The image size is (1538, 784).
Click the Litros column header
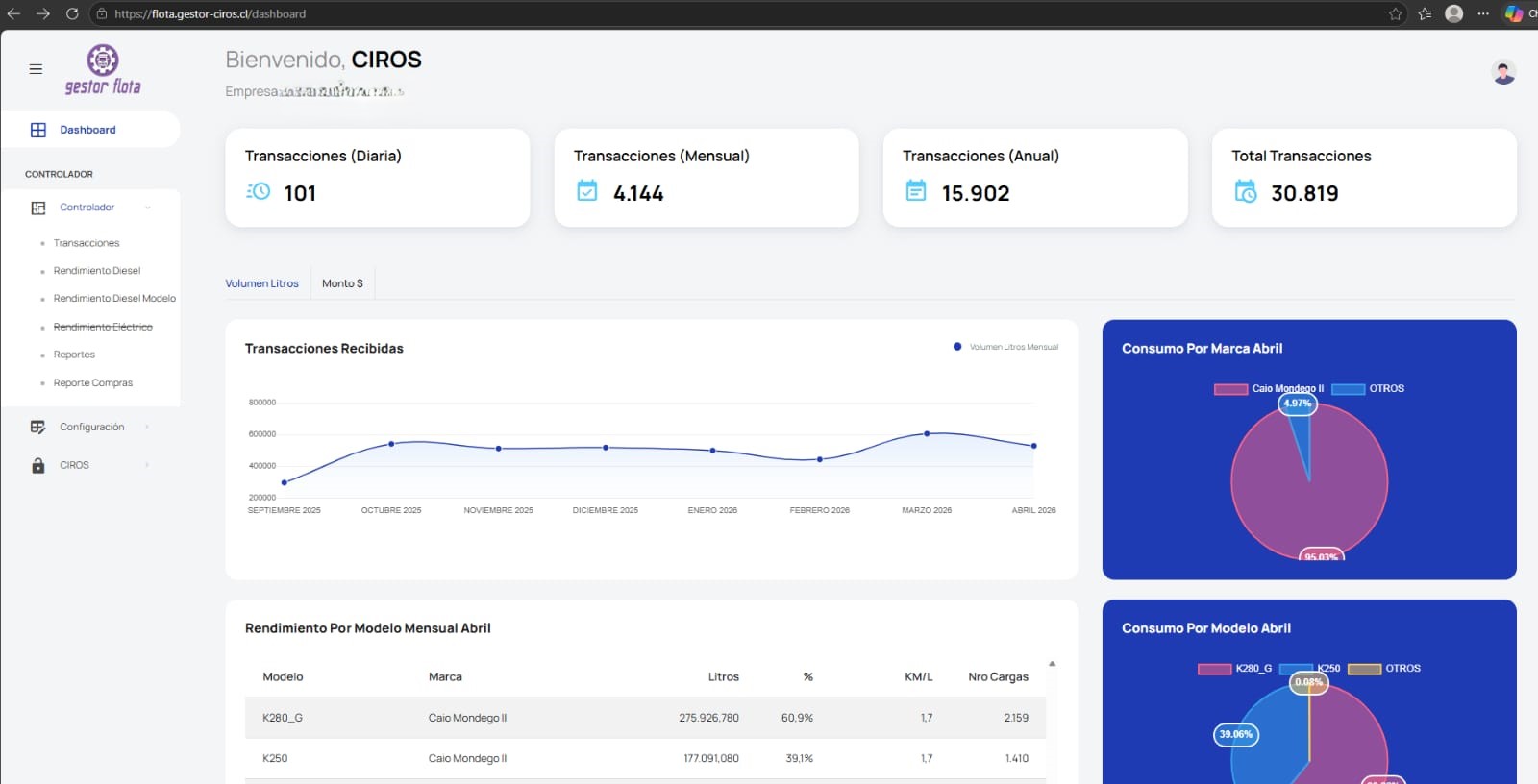click(724, 677)
